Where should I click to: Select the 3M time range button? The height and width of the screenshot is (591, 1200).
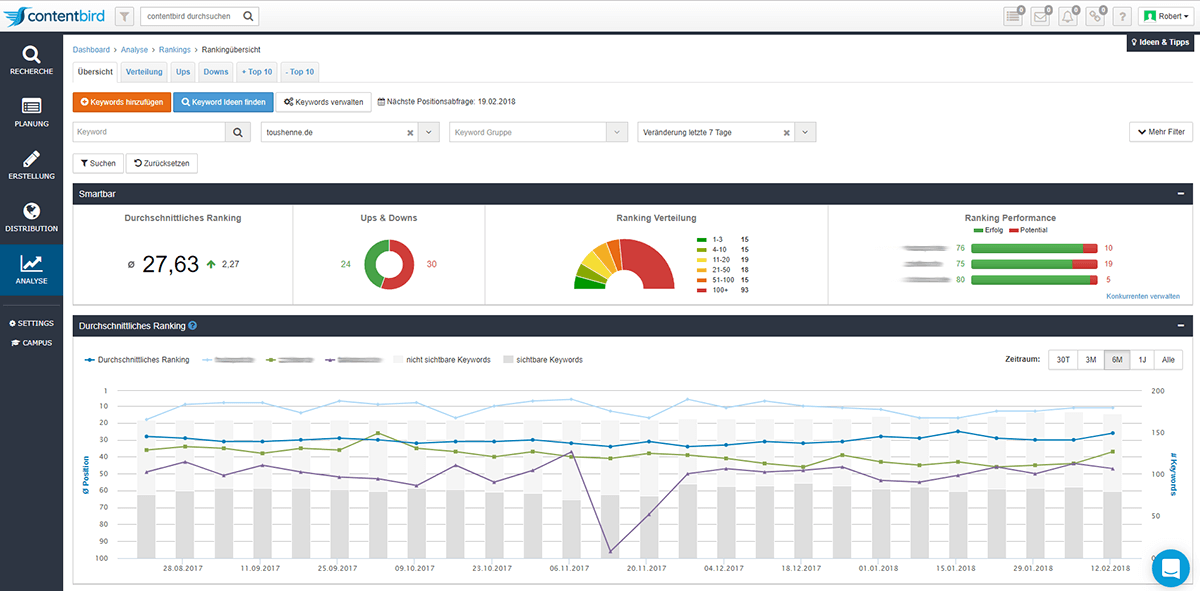pyautogui.click(x=1090, y=360)
